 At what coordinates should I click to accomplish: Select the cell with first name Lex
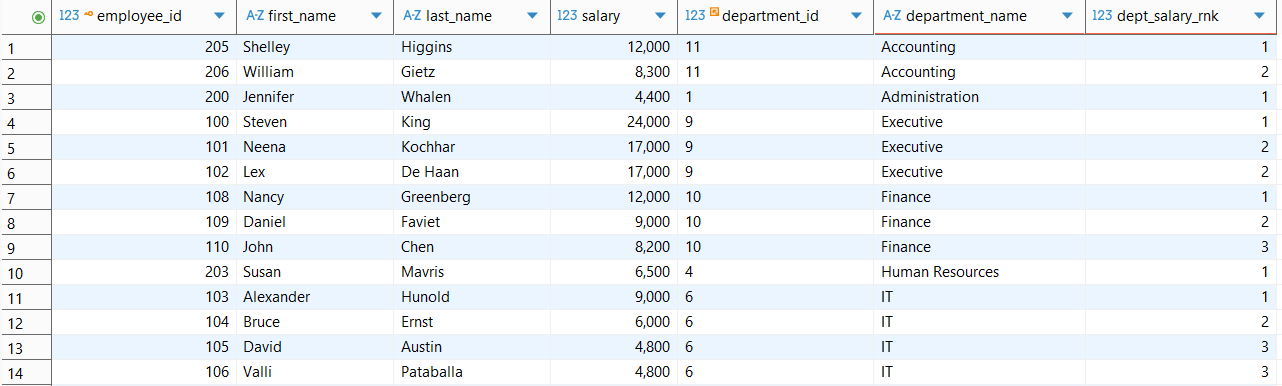[314, 172]
